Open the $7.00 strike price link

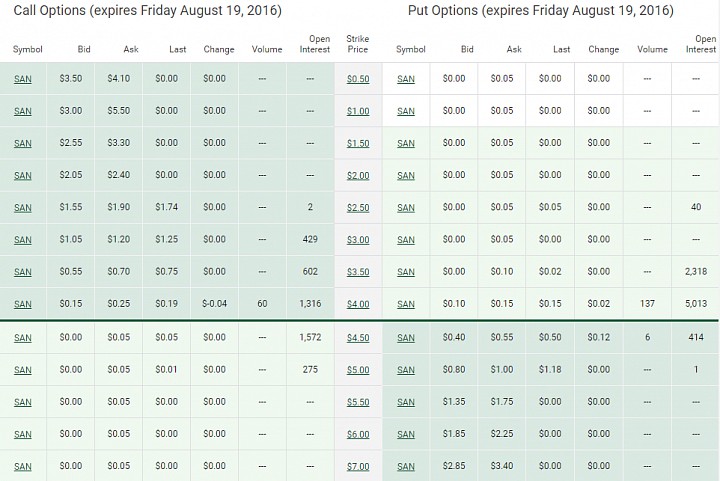(358, 466)
